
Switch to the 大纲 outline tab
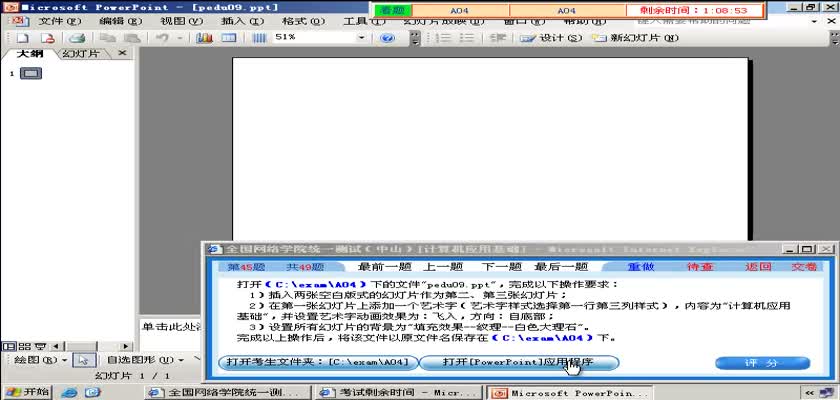pos(29,54)
